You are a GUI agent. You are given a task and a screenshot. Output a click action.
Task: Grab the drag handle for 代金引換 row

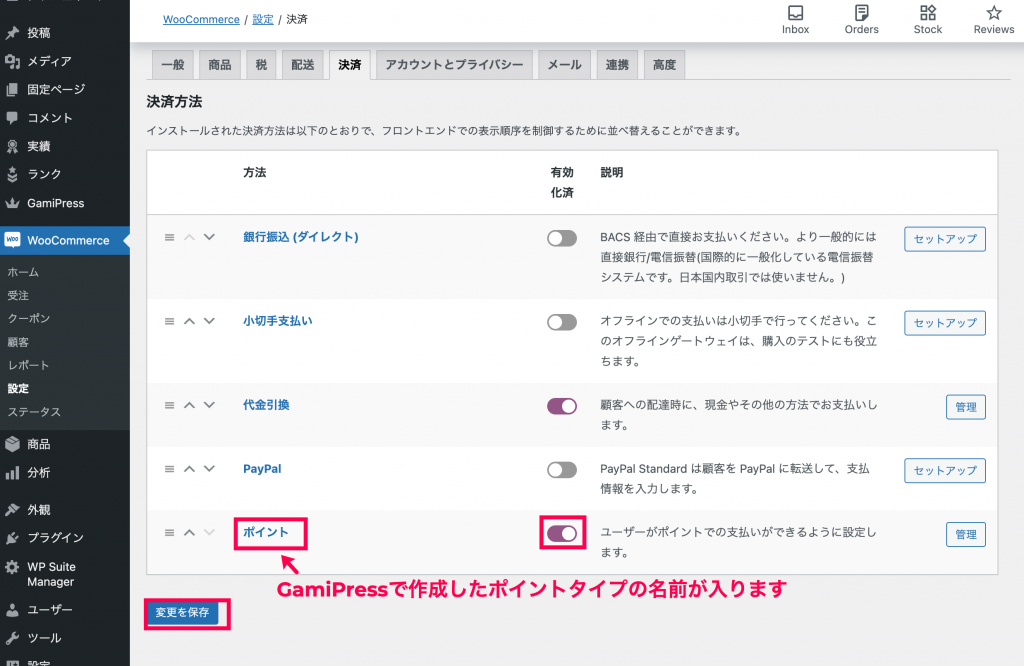(x=169, y=405)
